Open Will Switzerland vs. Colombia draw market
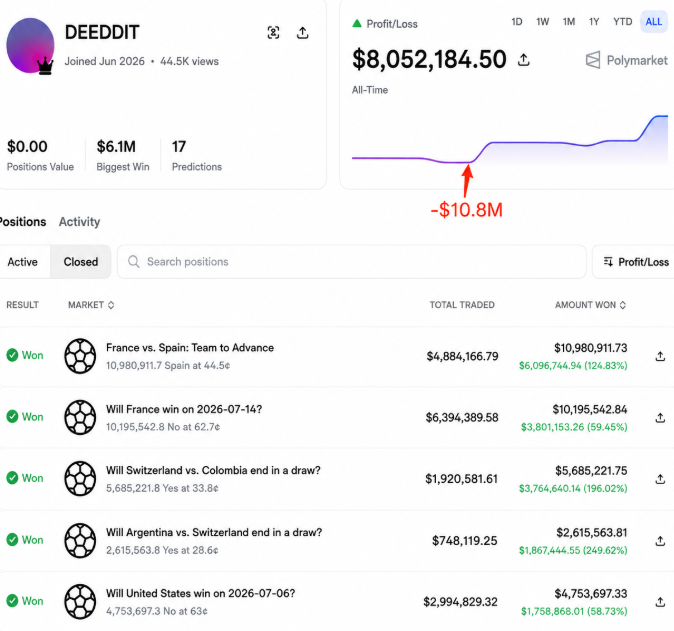 pos(213,471)
